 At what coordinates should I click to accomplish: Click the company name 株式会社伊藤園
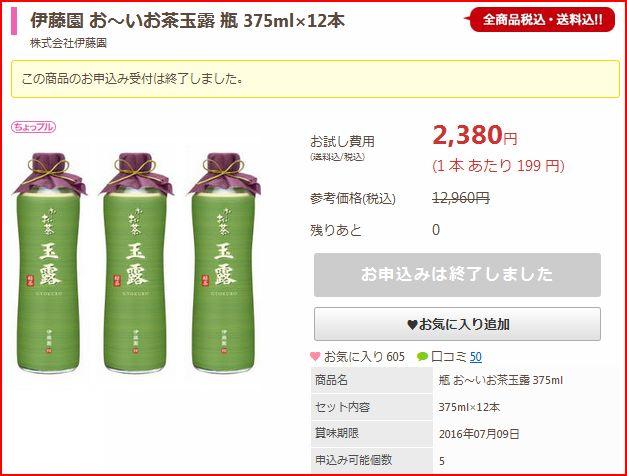point(68,43)
